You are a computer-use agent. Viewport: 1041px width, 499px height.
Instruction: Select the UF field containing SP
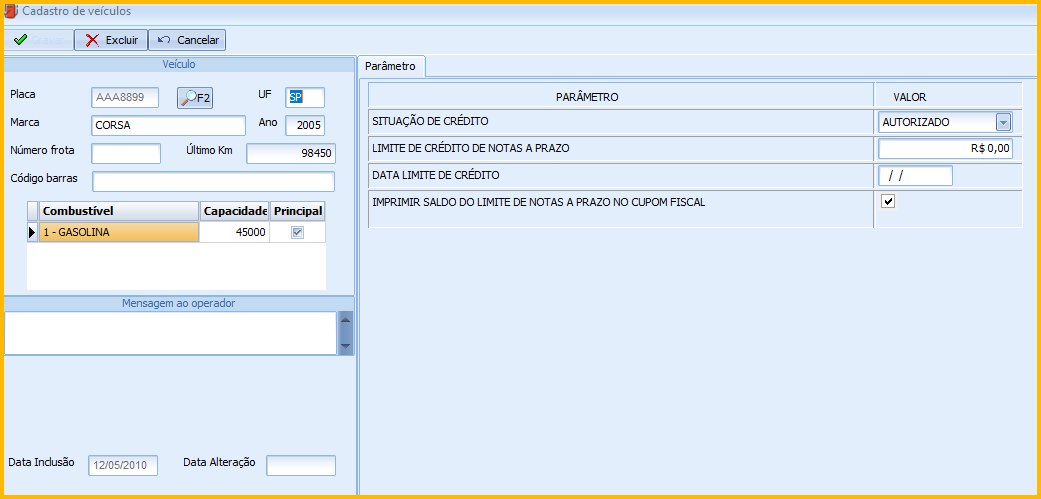305,98
